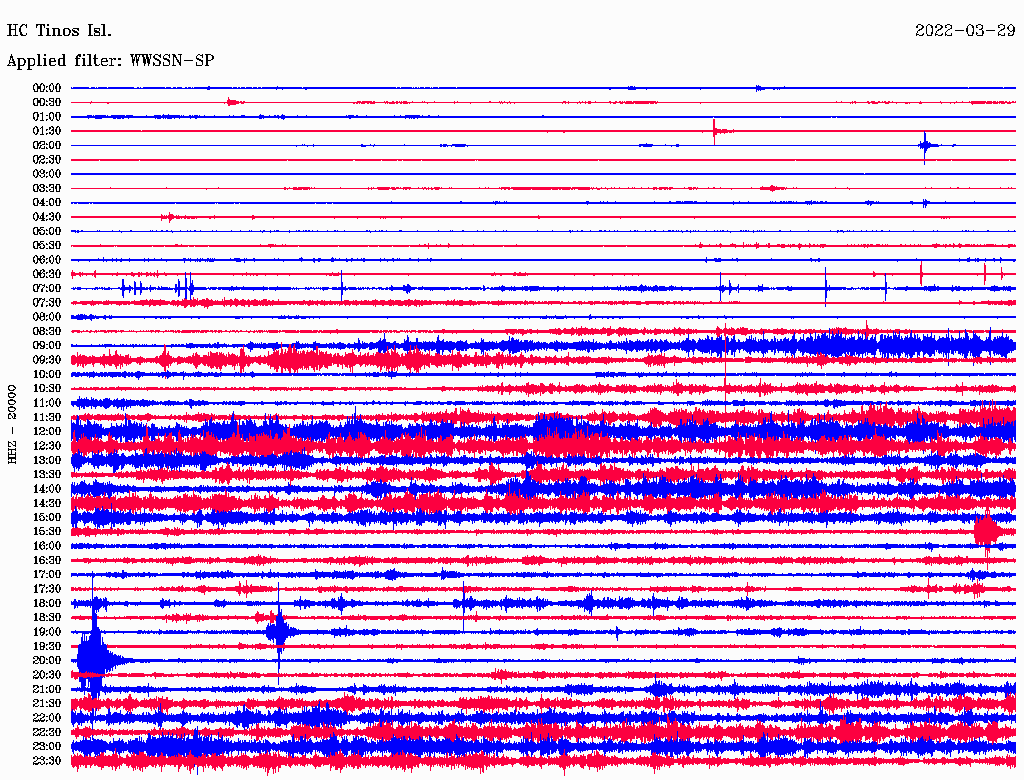Select the 16:00 time label
The image size is (1024, 780).
pyautogui.click(x=47, y=547)
